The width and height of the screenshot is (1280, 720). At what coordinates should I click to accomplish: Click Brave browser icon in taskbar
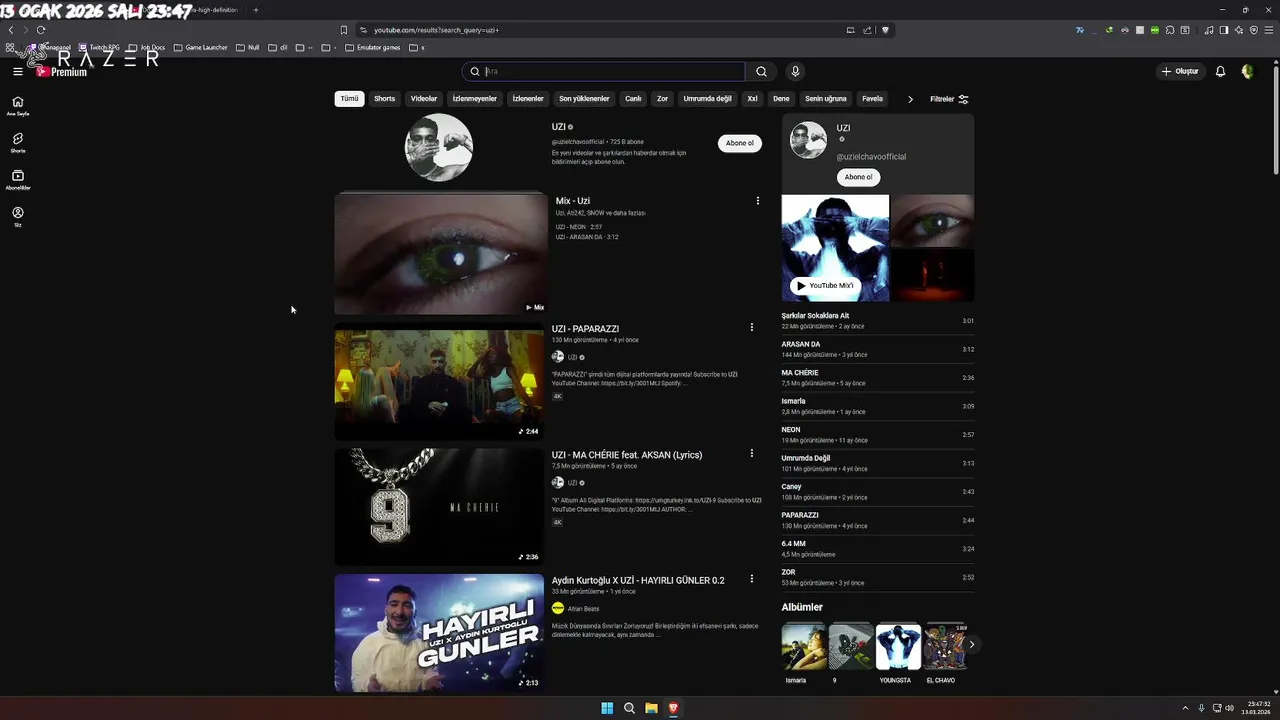pyautogui.click(x=673, y=708)
